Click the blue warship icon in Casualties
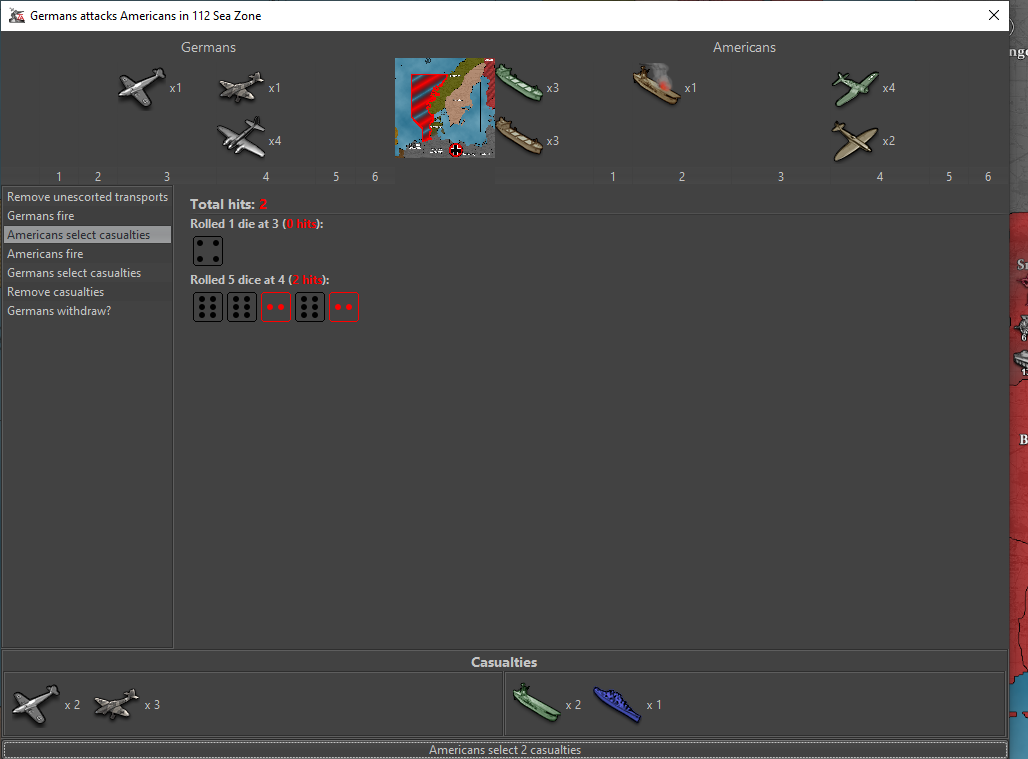 click(616, 704)
